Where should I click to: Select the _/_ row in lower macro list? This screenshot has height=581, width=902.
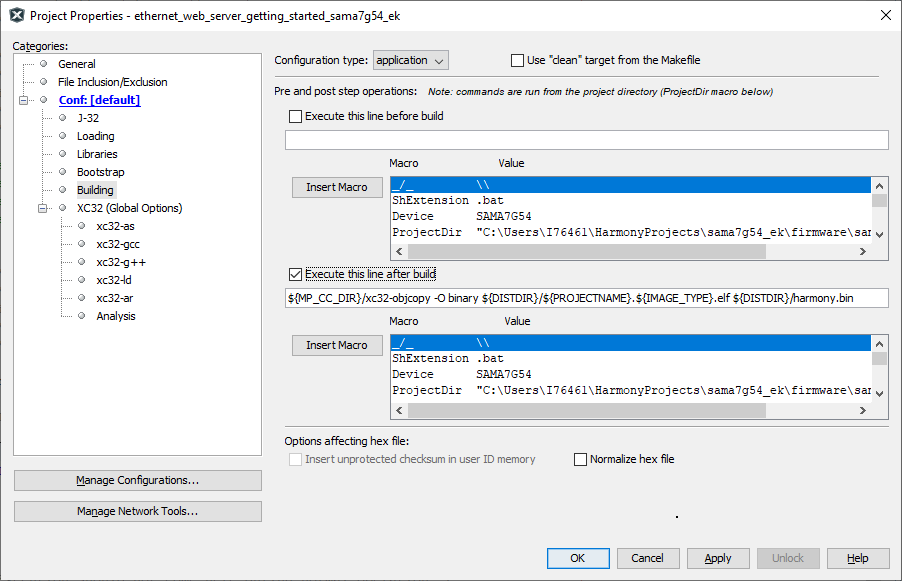(630, 343)
